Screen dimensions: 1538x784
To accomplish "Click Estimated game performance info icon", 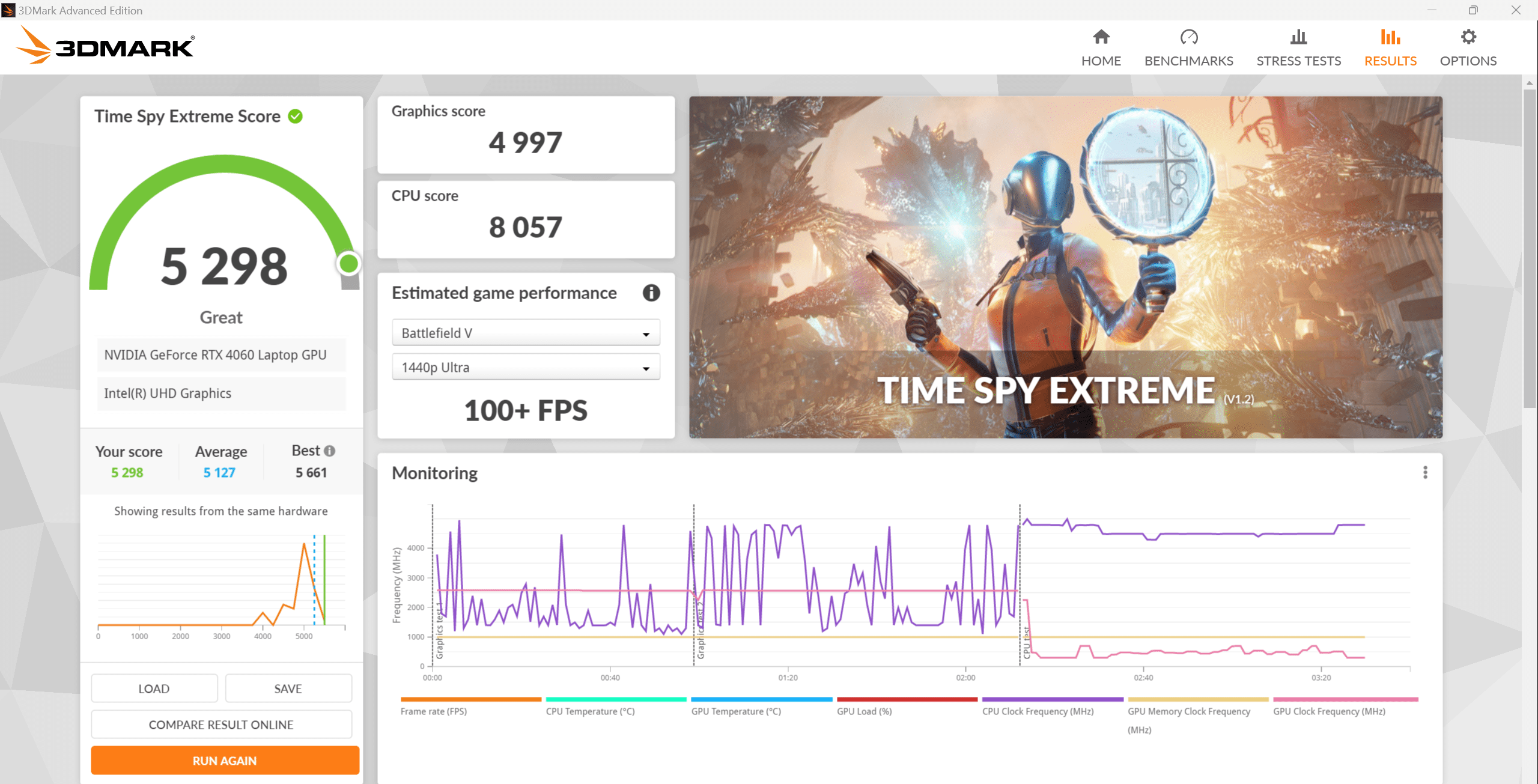I will (x=651, y=293).
